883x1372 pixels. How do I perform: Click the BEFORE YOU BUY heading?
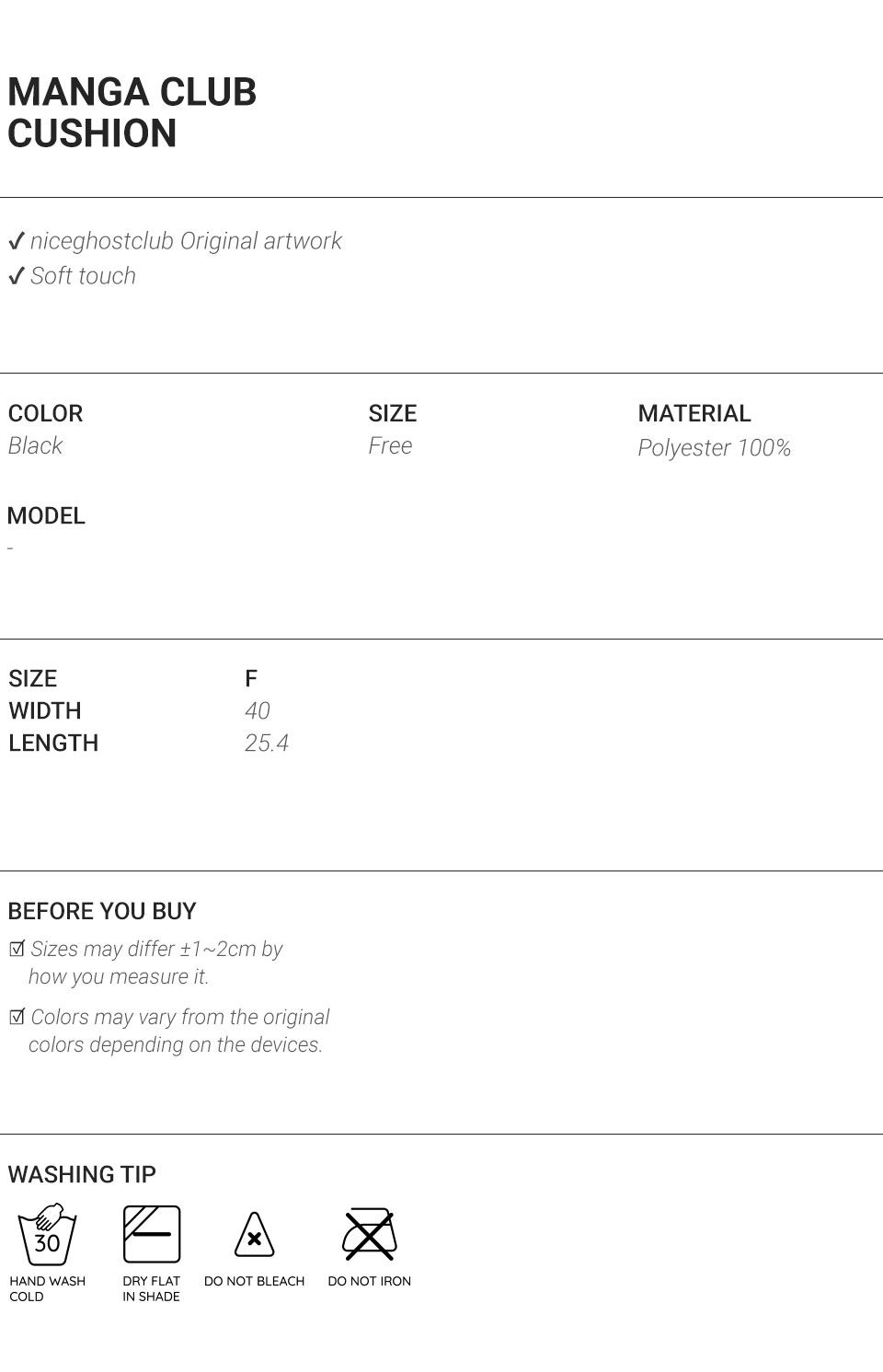(102, 911)
